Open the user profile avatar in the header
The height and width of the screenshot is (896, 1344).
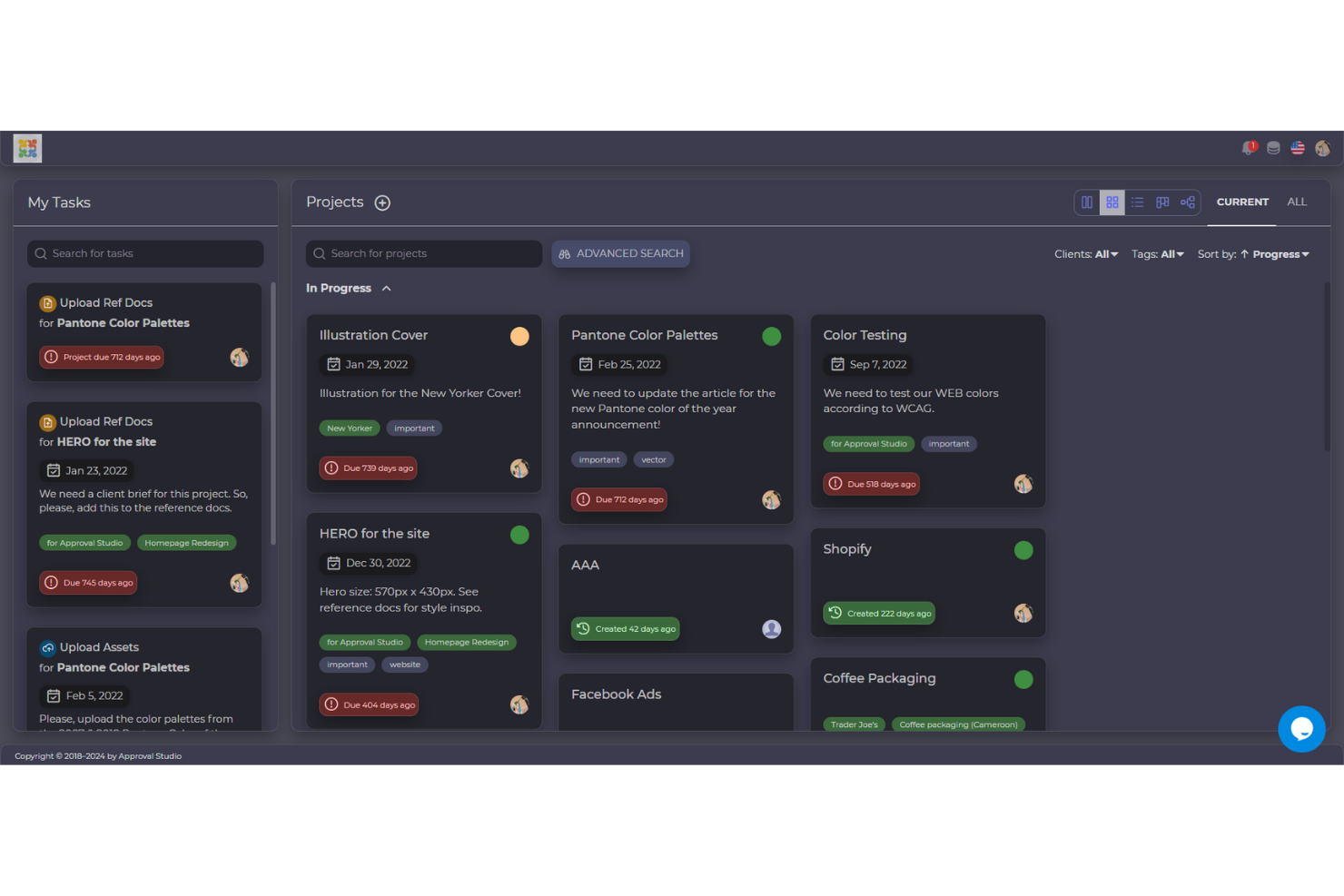point(1322,148)
